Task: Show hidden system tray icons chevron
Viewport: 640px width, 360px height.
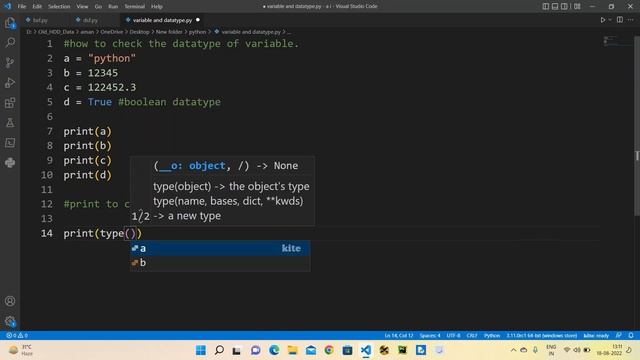Action: click(513, 350)
